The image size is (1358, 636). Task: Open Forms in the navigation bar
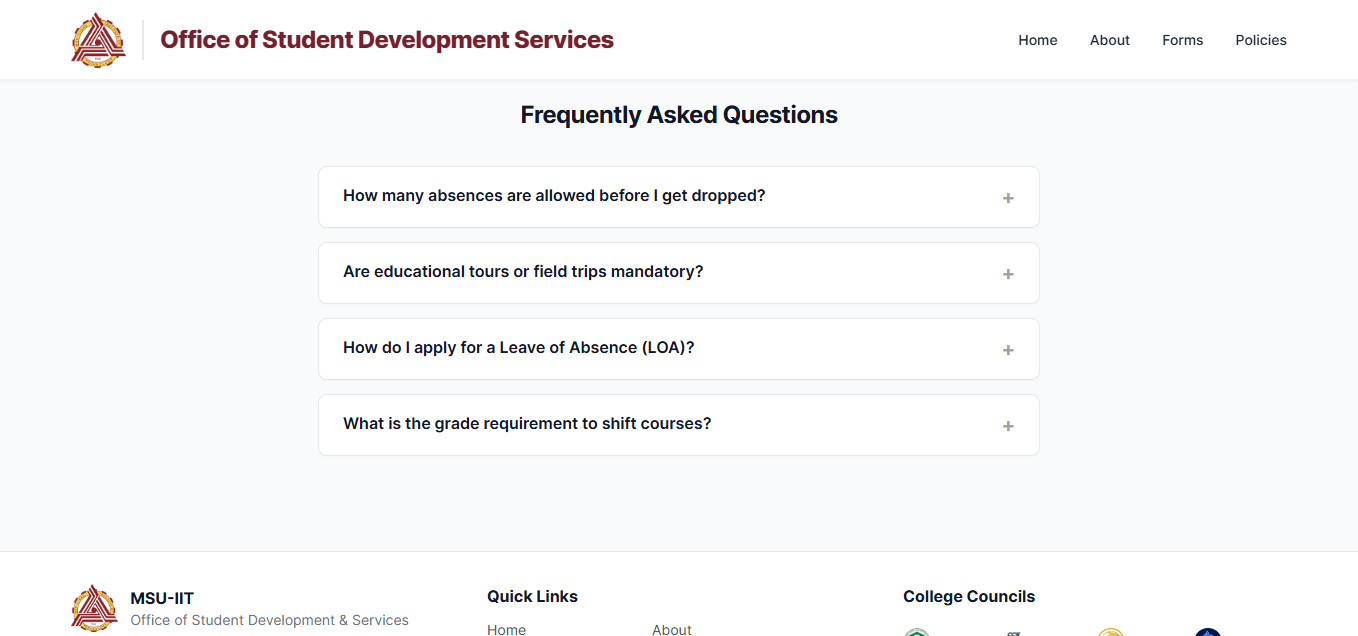pyautogui.click(x=1182, y=40)
